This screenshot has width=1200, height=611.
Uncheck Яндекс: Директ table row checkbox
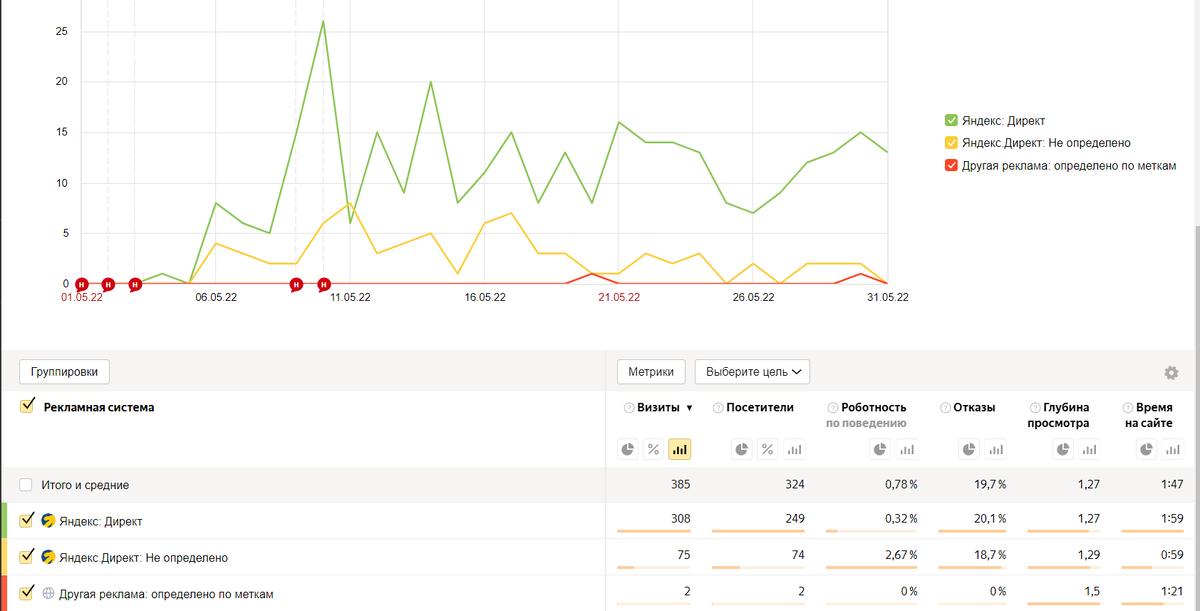27,520
